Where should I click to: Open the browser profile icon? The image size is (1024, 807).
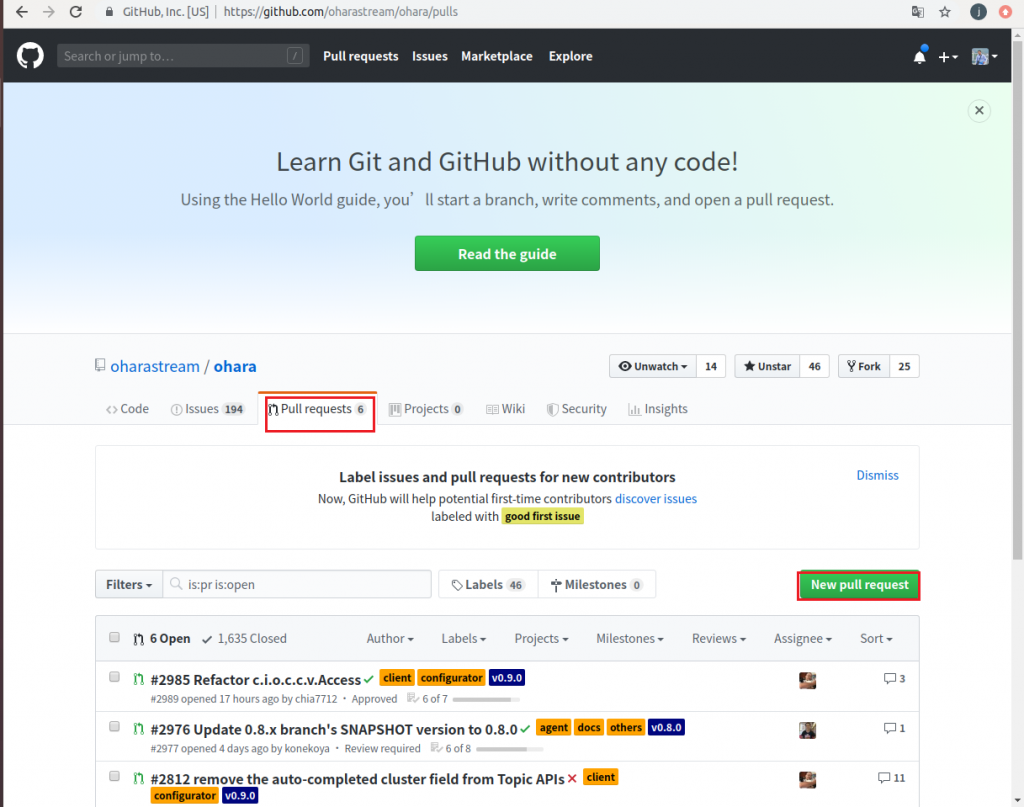tap(978, 12)
